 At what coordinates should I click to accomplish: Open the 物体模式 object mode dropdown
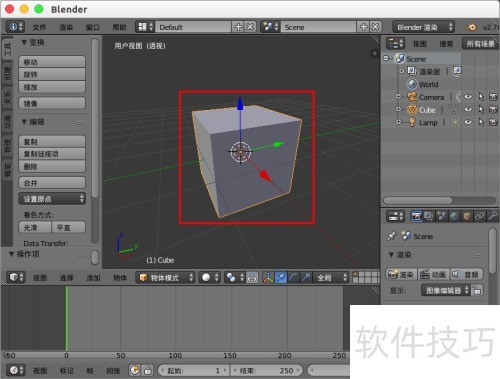click(x=166, y=277)
